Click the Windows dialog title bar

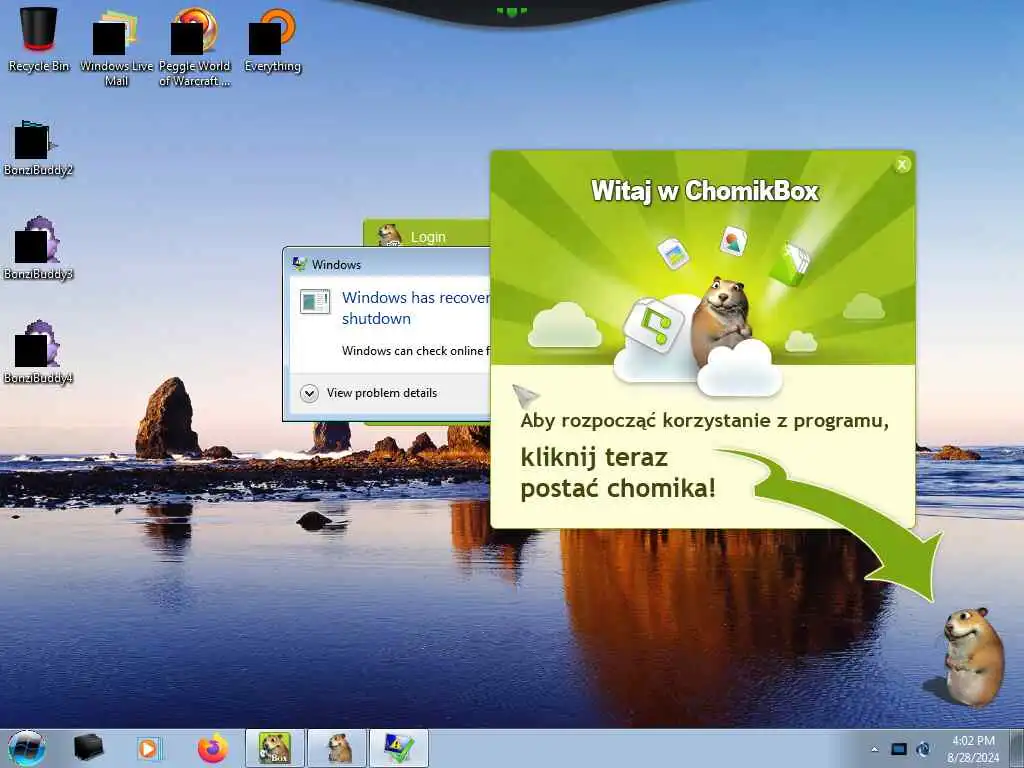(387, 264)
